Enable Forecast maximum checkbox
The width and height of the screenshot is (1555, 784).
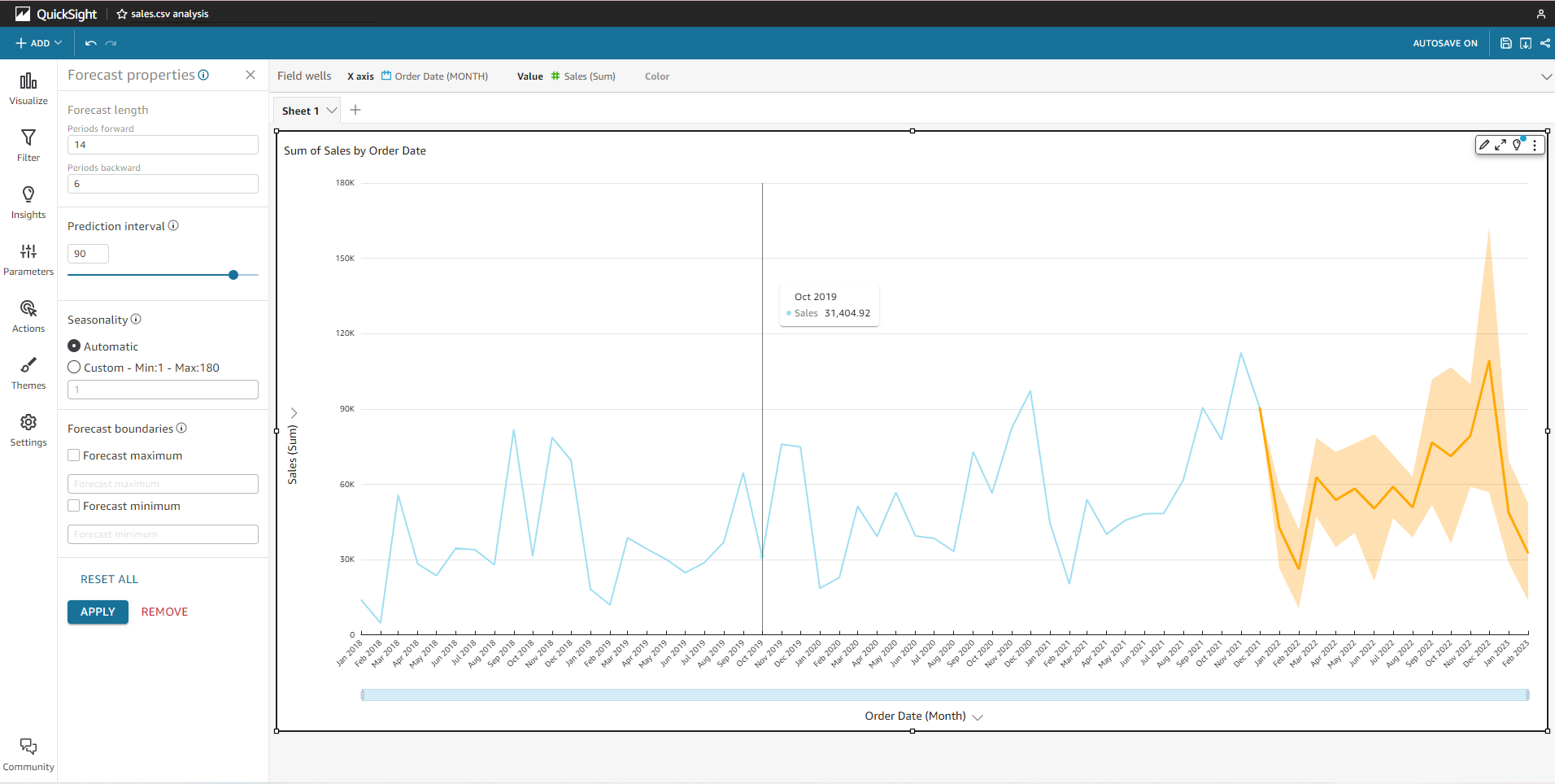(x=74, y=455)
